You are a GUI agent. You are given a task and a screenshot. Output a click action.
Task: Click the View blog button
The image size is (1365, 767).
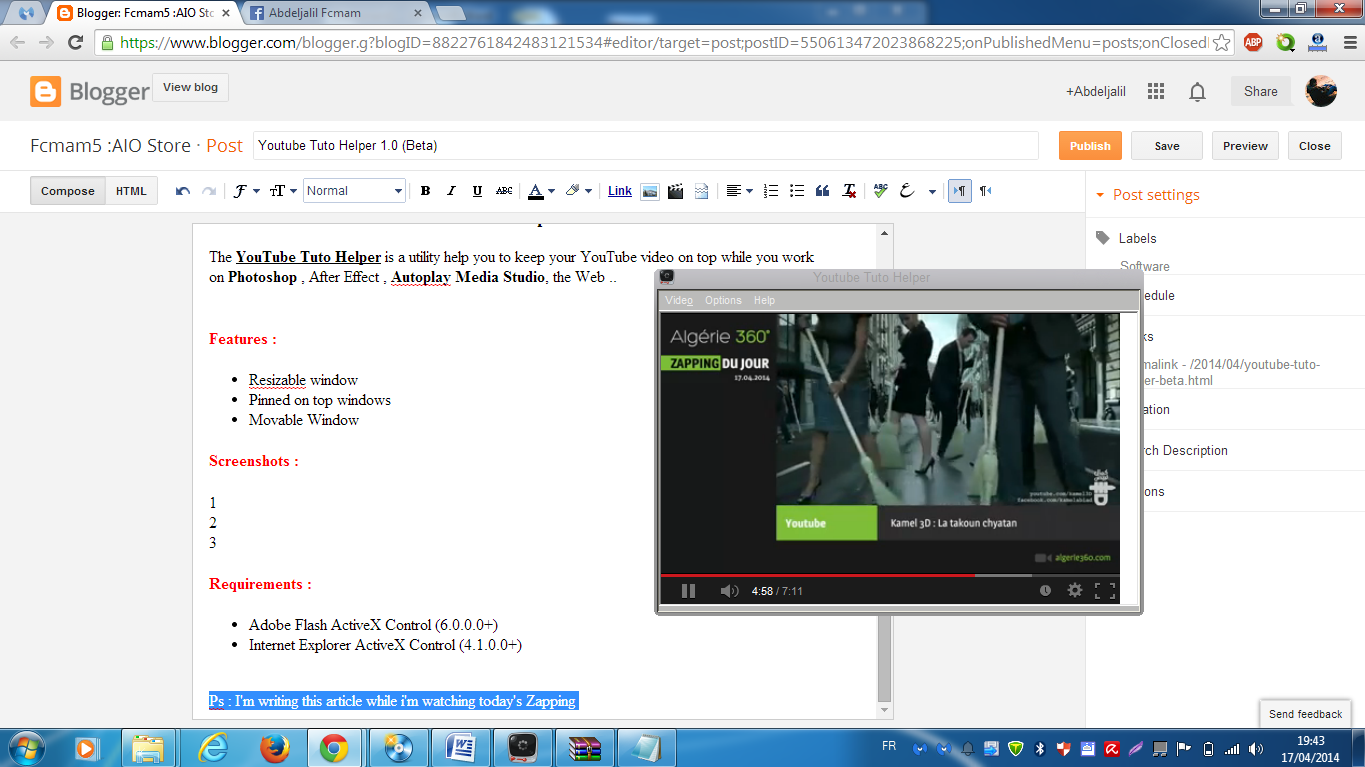(x=190, y=87)
